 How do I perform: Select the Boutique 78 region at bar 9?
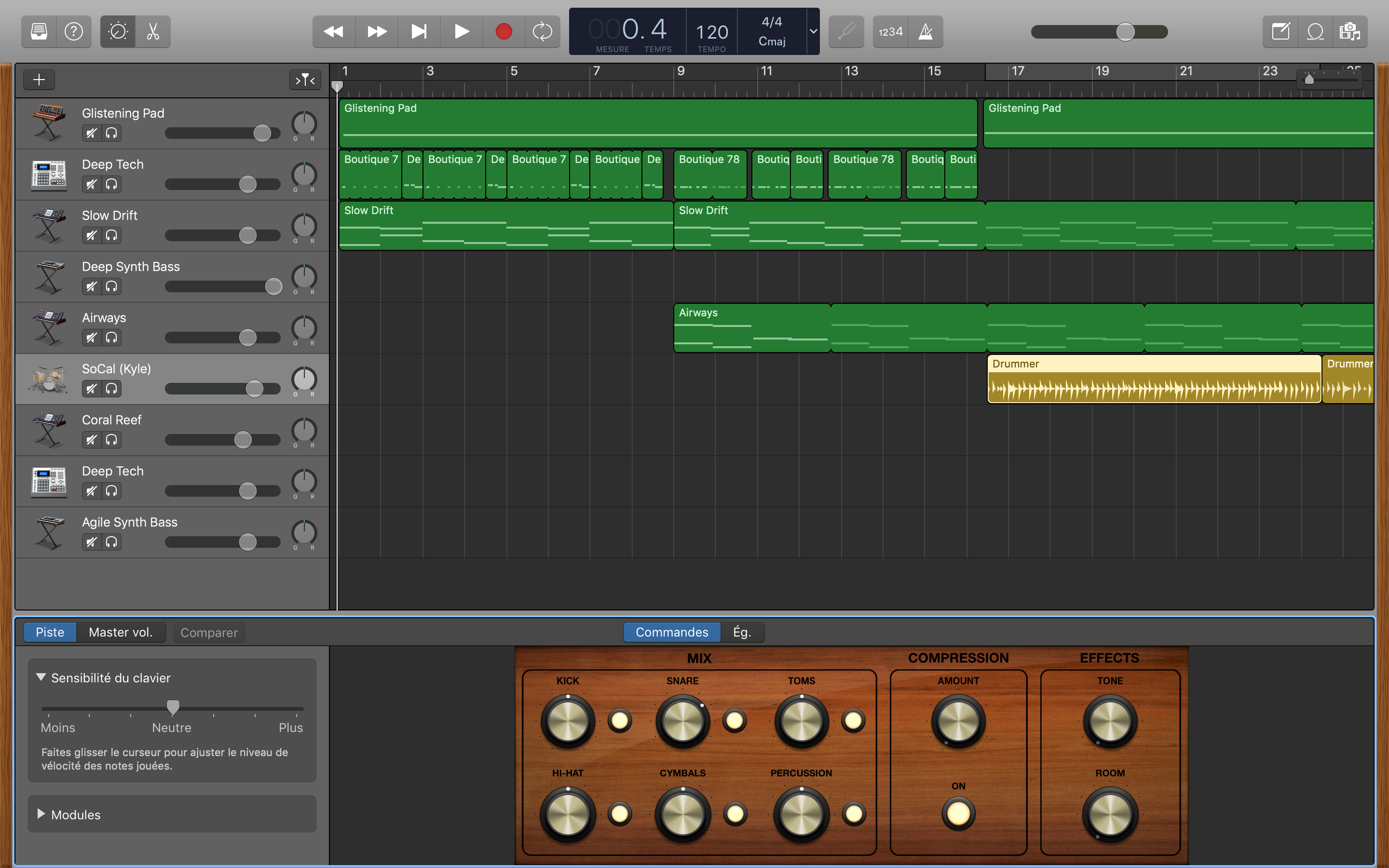pos(710,175)
